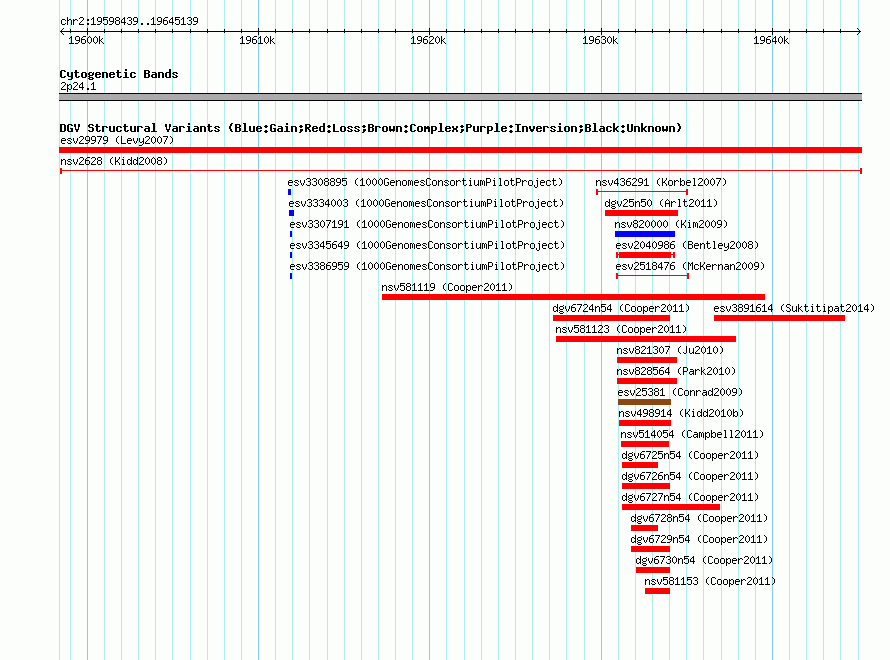Image resolution: width=890 pixels, height=660 pixels.
Task: Click the blue nsv820000 (Kim2009) gain bar
Action: 645,234
